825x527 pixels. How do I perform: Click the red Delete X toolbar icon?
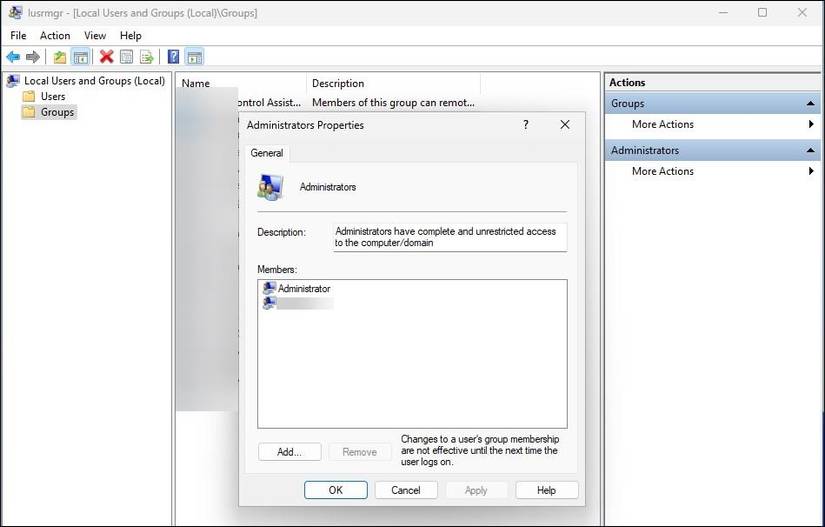[107, 57]
